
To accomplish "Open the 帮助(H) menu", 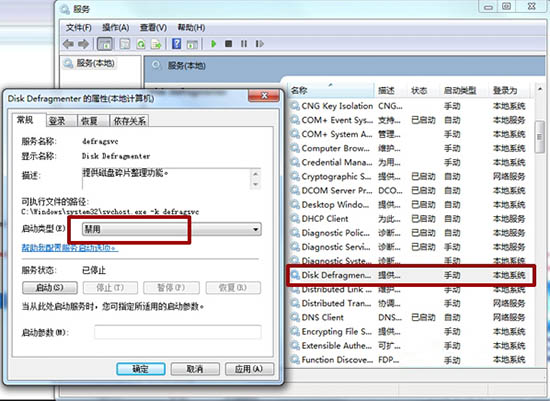I will point(191,27).
